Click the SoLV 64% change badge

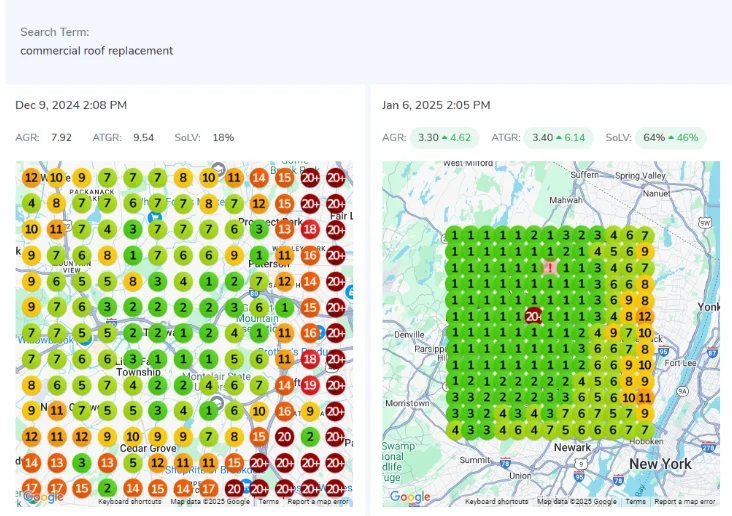click(670, 137)
